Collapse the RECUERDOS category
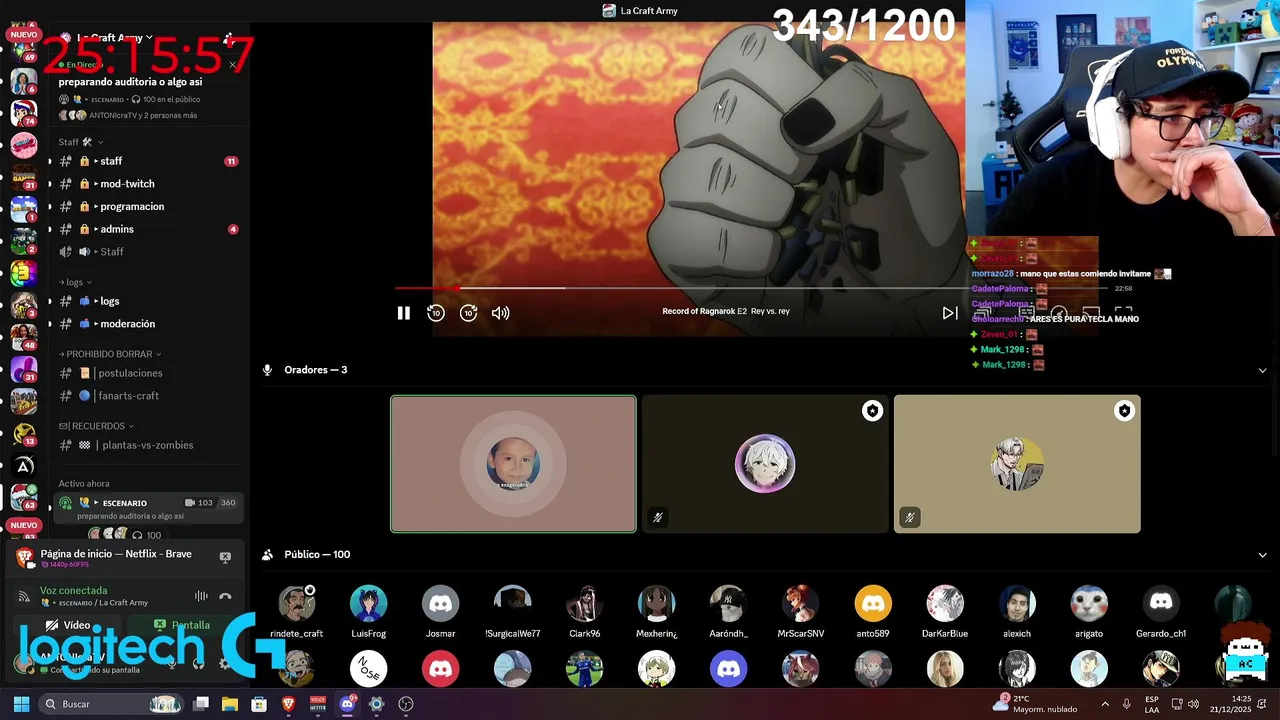Screen dimensions: 1280x720 pos(96,426)
